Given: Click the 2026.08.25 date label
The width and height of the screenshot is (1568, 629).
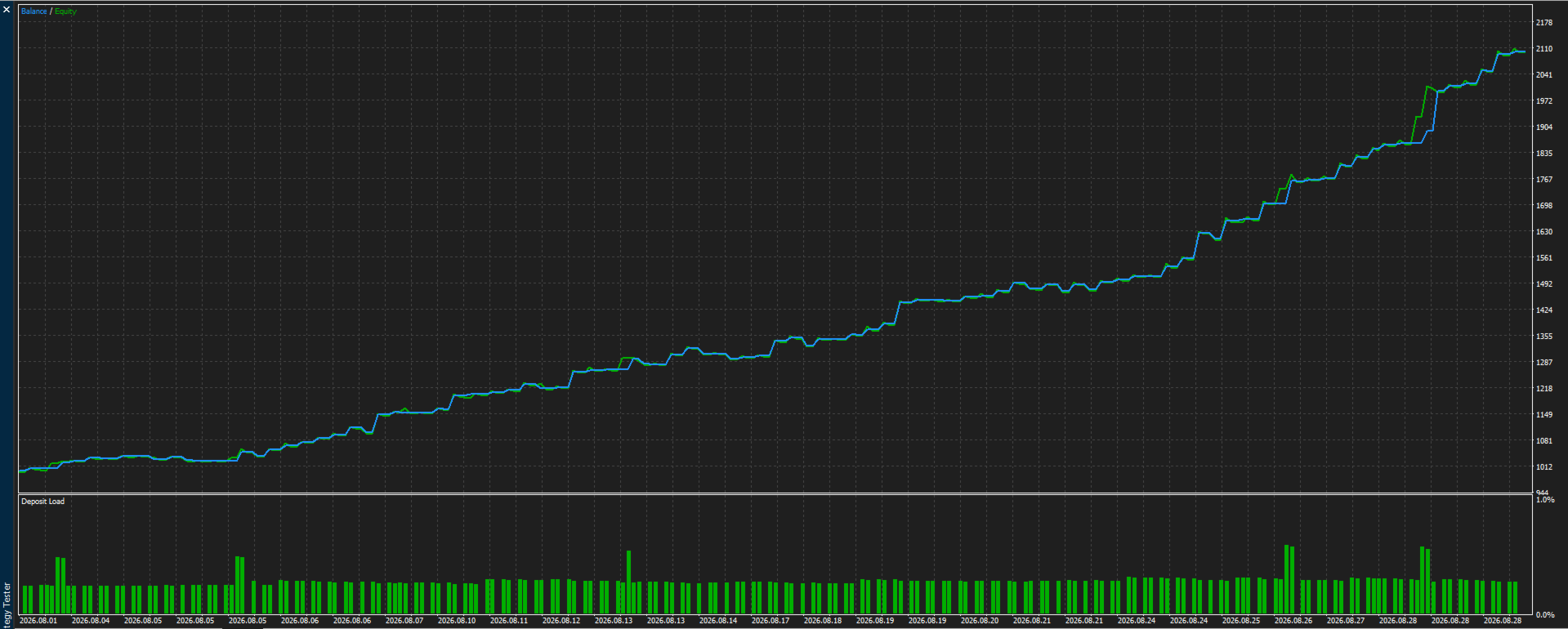Looking at the screenshot, I should pos(1241,621).
